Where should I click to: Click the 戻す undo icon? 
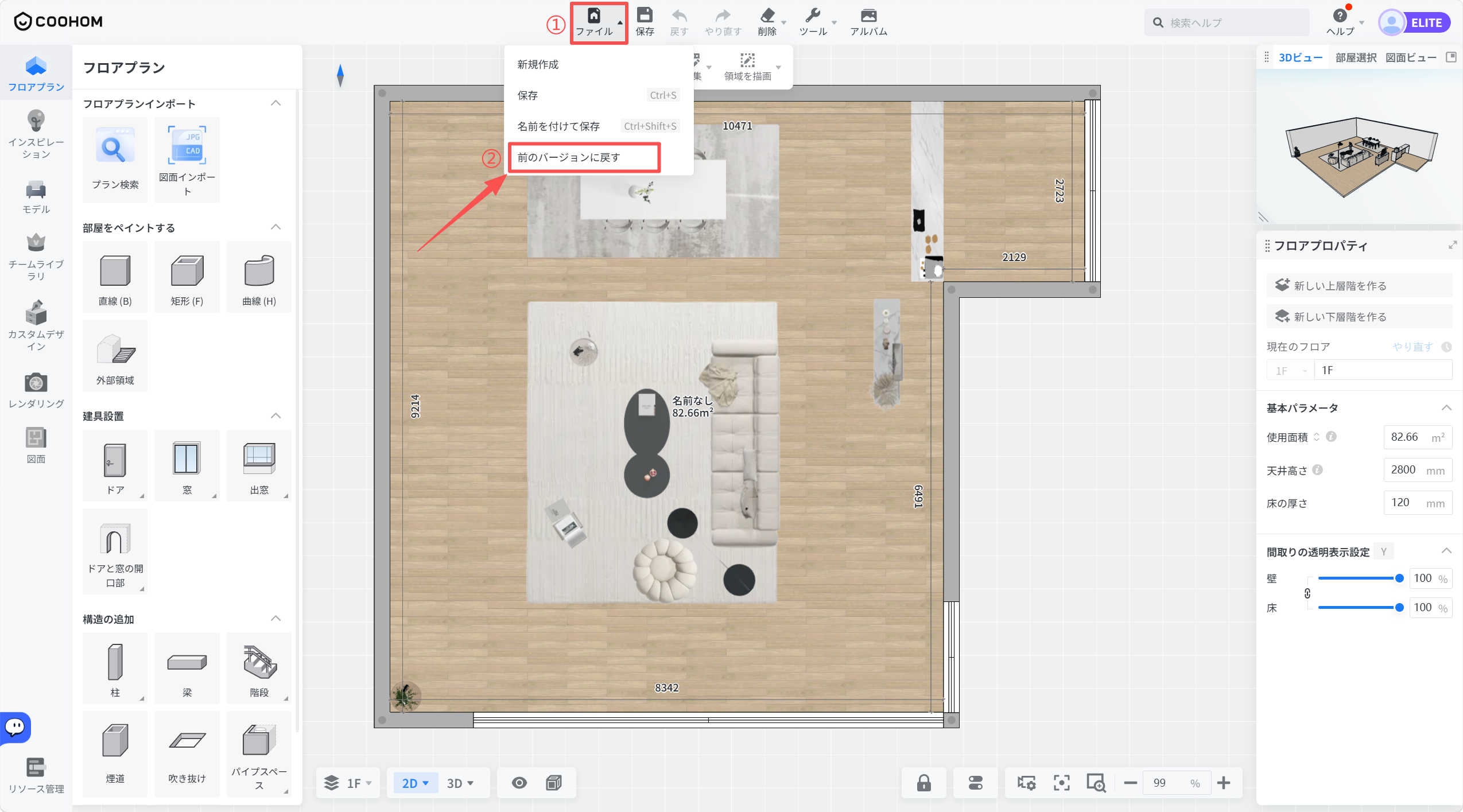(679, 15)
